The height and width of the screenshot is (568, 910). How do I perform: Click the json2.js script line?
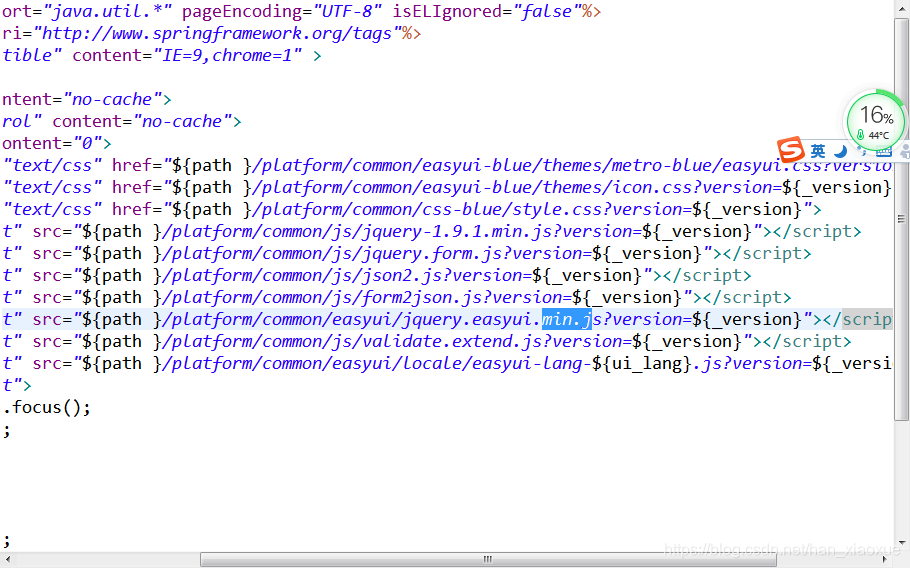(x=377, y=276)
